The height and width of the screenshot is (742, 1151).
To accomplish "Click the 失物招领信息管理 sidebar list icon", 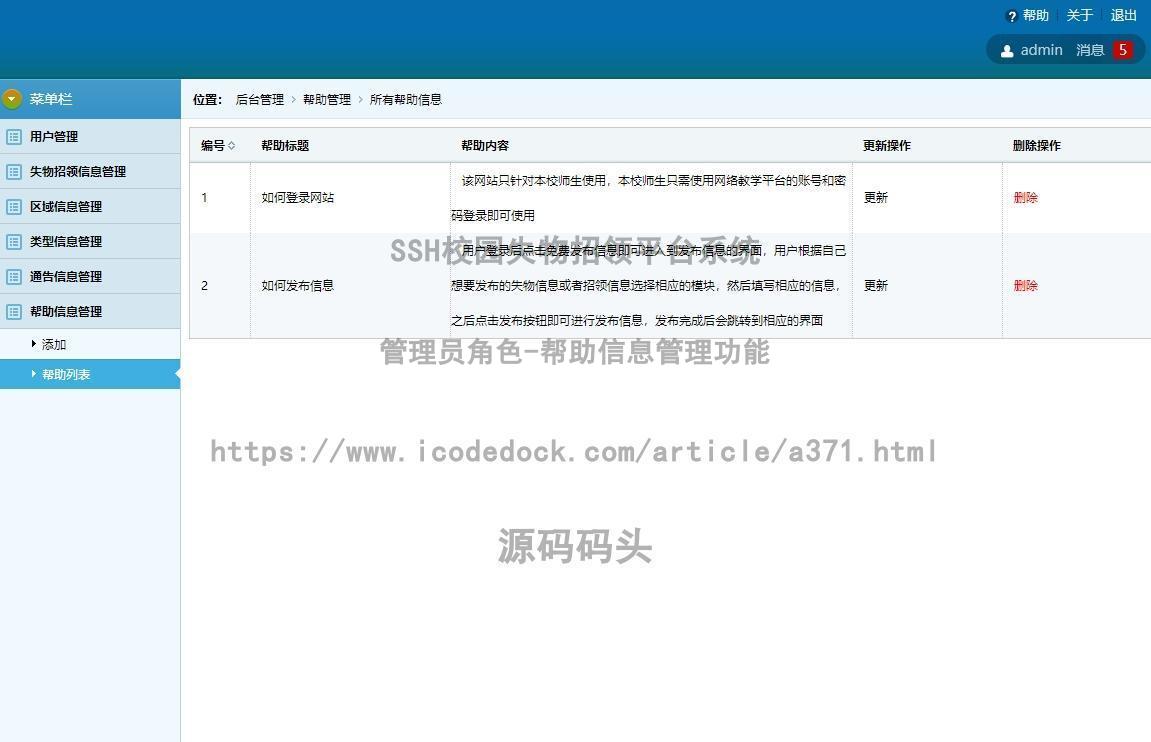I will point(14,172).
